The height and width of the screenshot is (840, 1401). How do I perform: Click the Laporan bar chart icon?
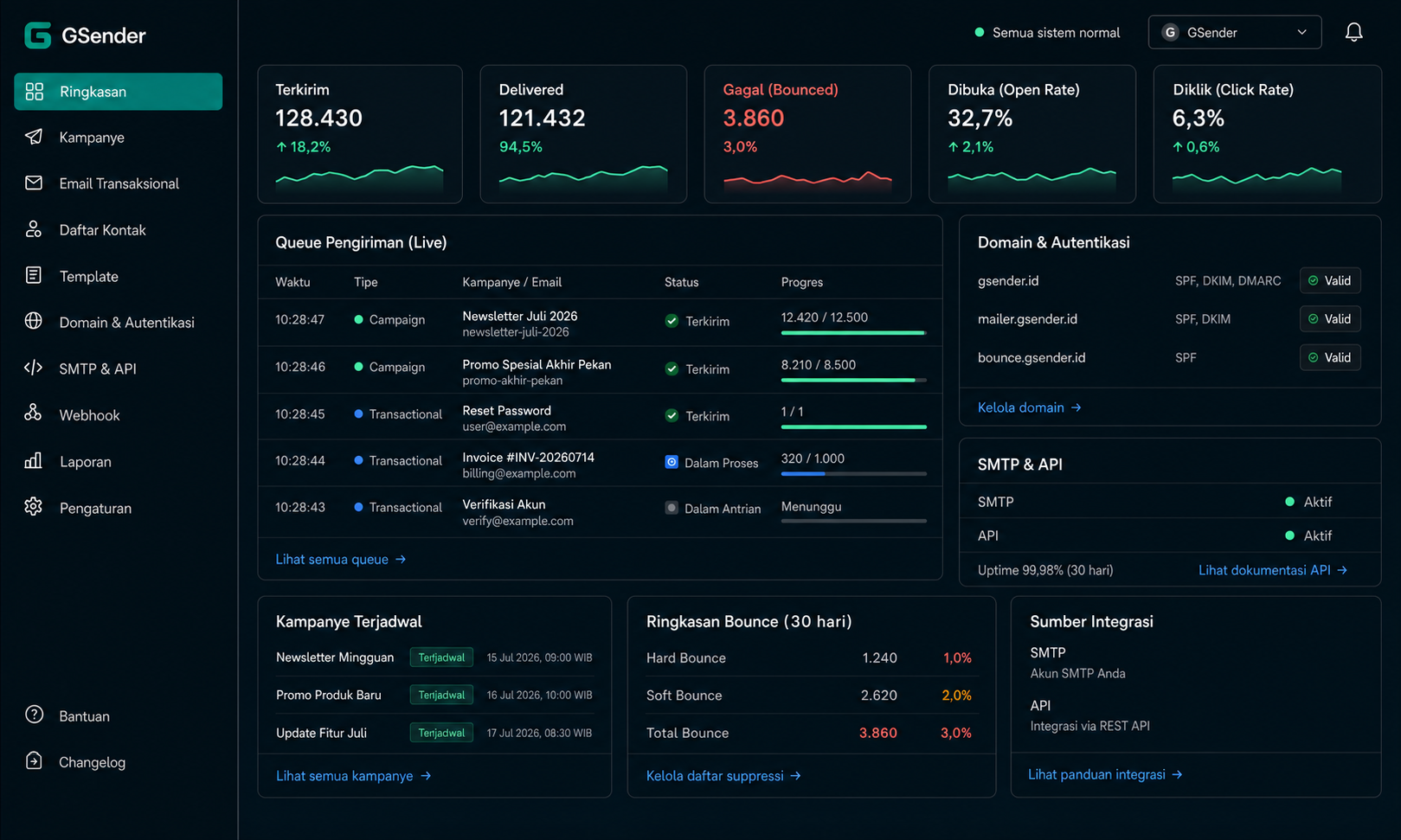[x=34, y=460]
